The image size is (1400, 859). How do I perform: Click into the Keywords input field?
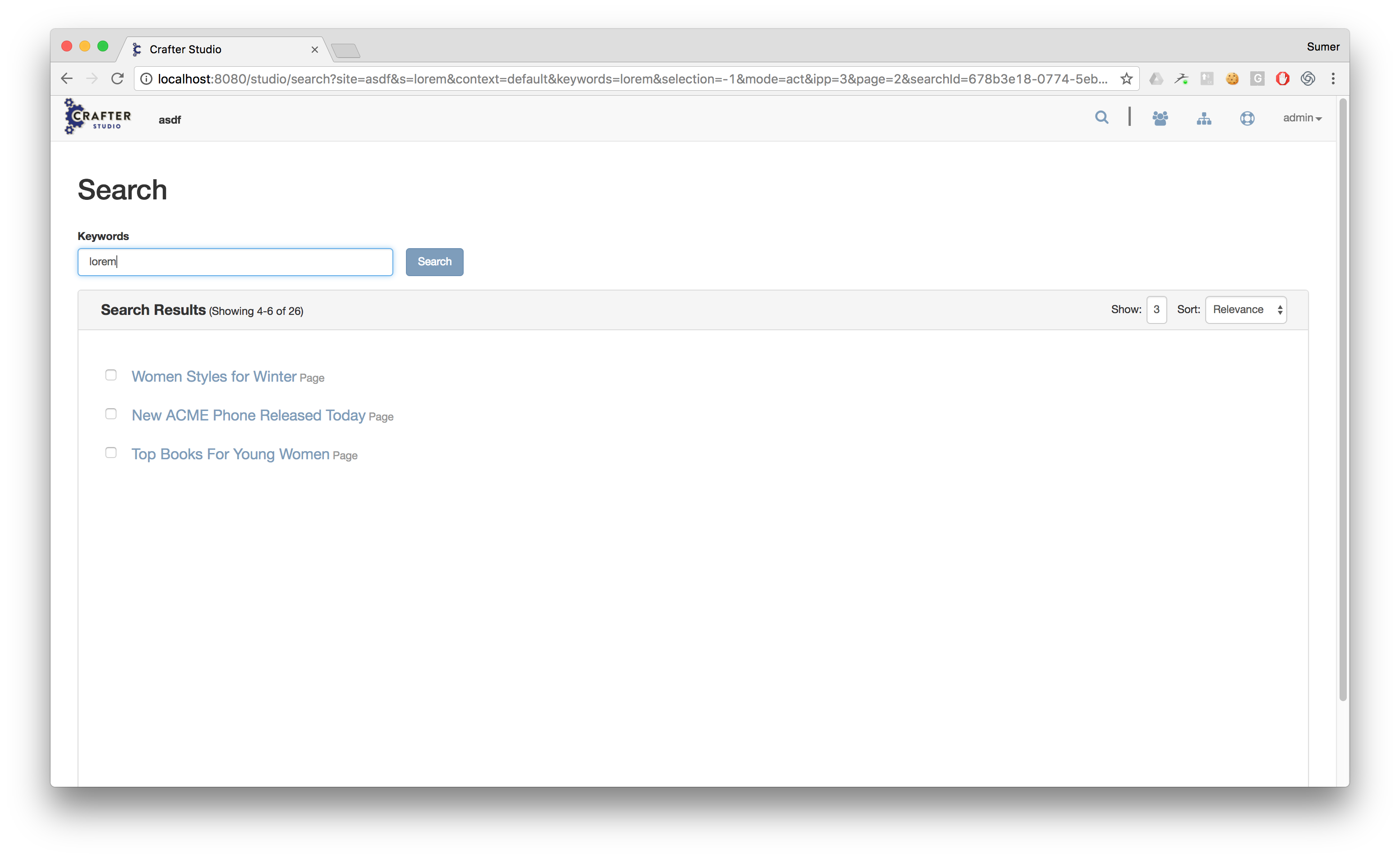[235, 262]
